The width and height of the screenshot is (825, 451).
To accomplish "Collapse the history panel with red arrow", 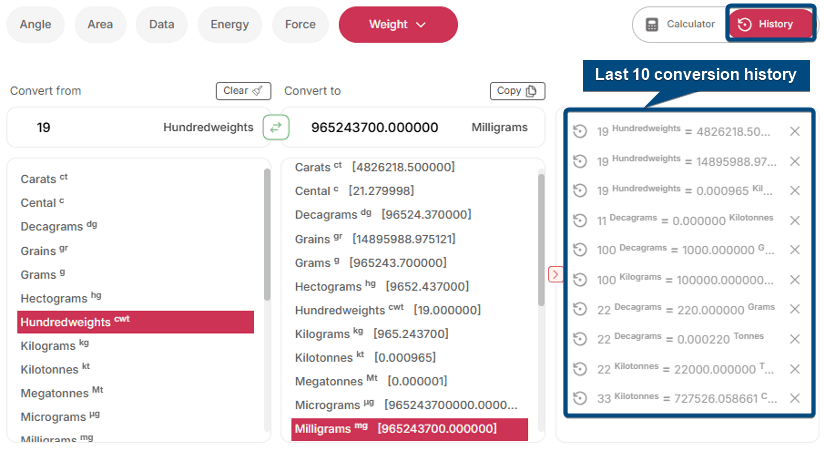I will click(x=555, y=274).
